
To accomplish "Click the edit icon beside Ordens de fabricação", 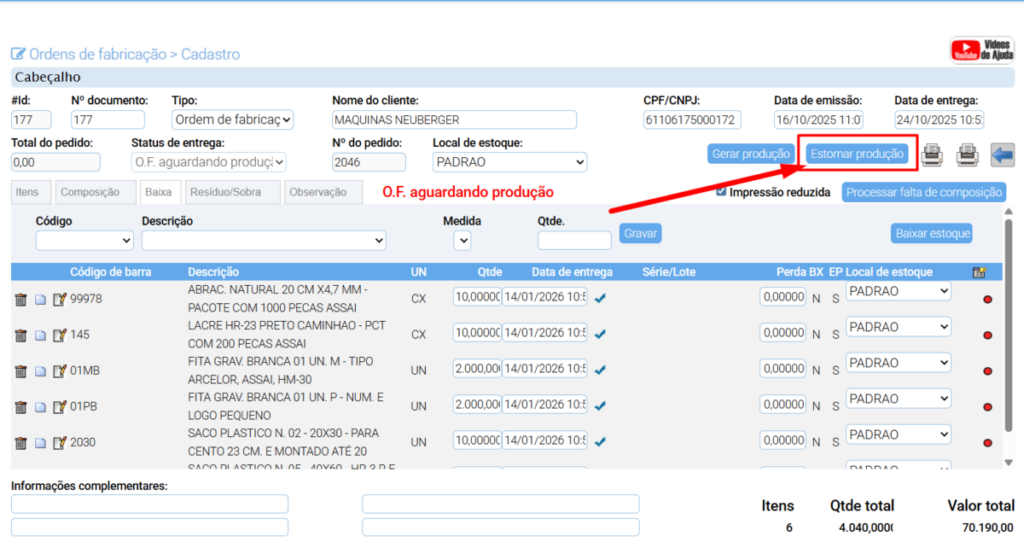I will click(18, 54).
